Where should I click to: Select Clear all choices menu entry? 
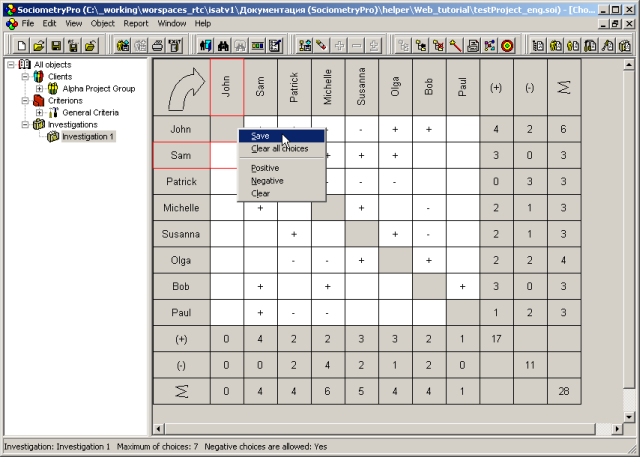click(279, 149)
